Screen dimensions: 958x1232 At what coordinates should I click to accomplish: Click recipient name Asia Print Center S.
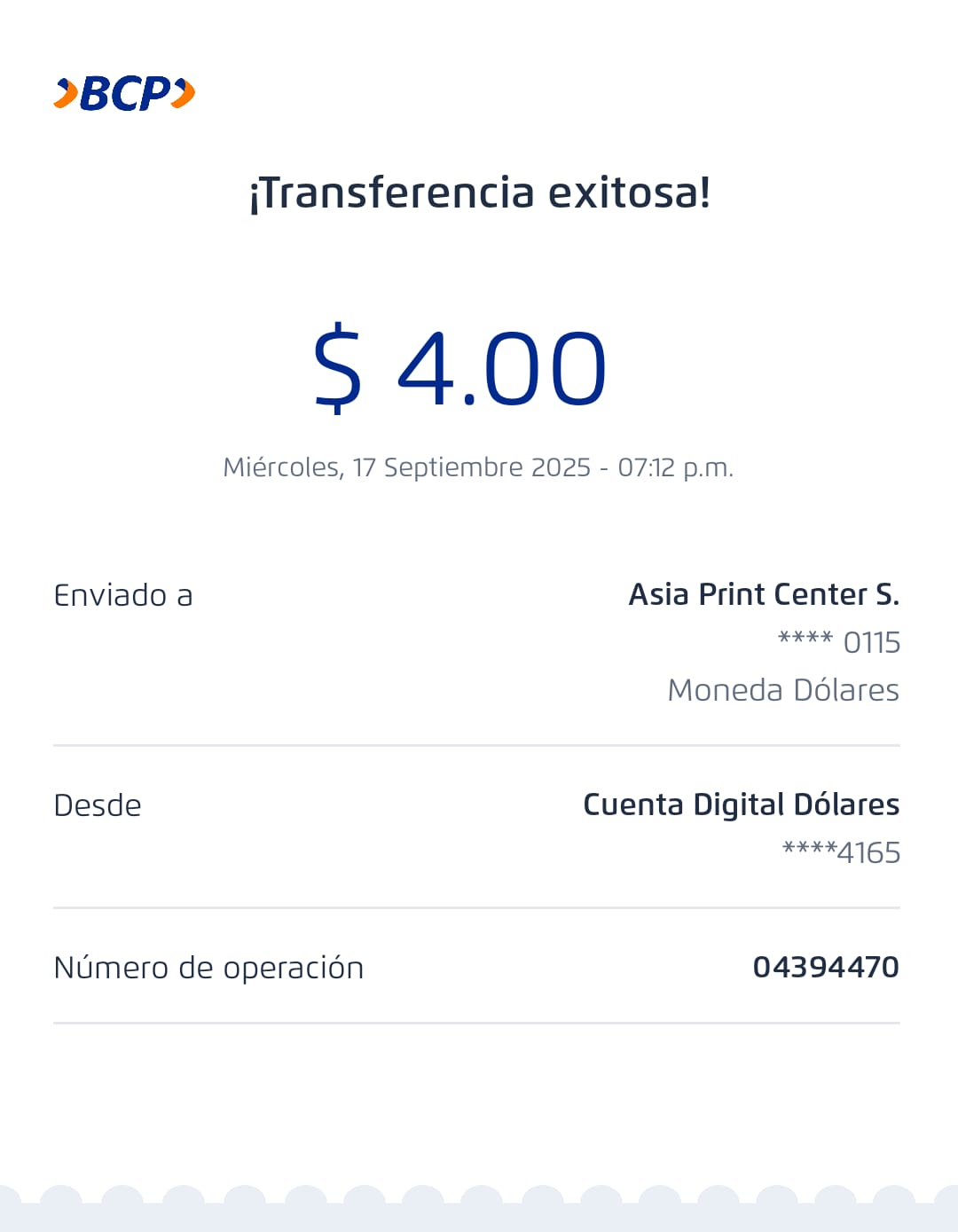[764, 594]
